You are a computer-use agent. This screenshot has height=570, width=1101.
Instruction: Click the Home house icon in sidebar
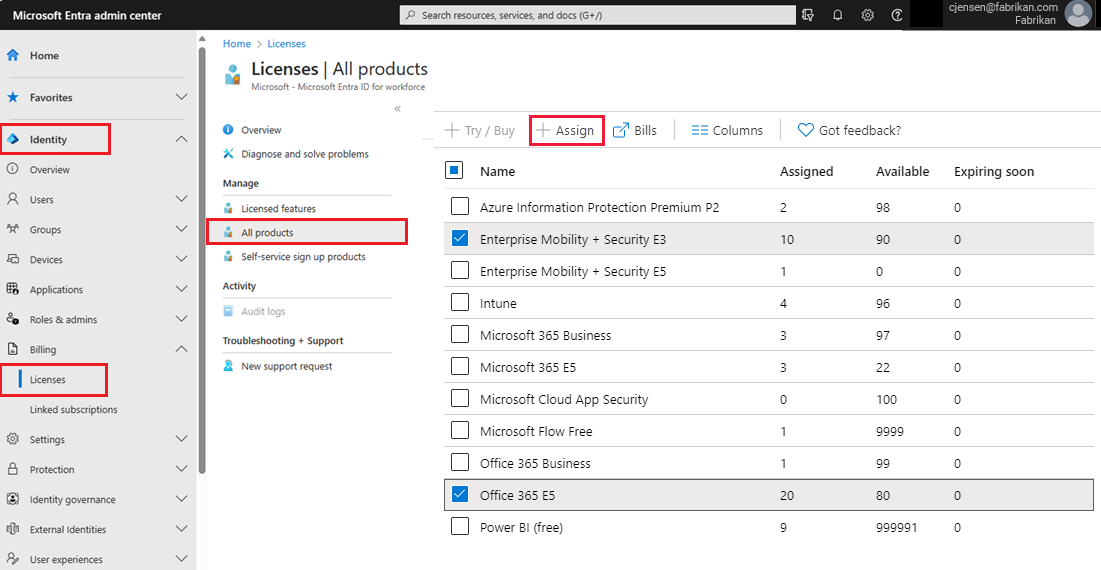click(x=13, y=56)
